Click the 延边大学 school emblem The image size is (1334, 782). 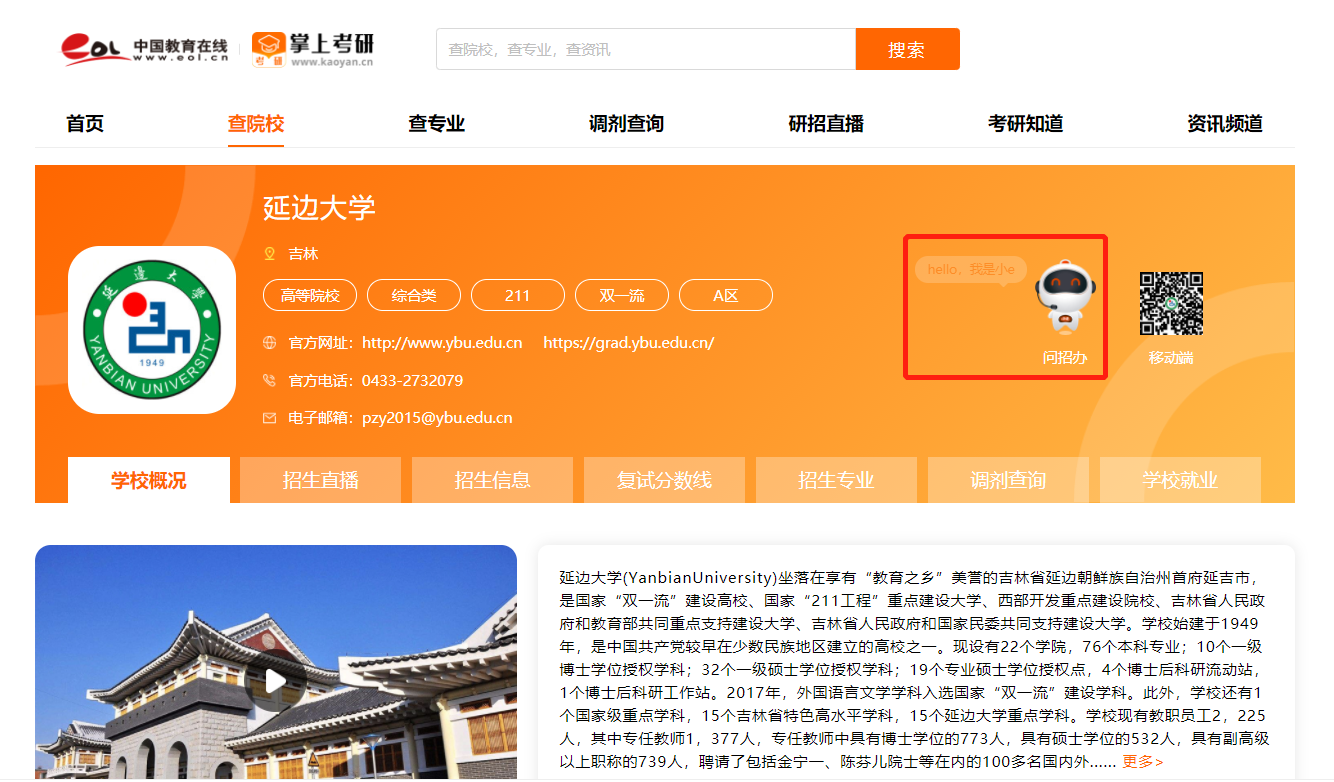(x=152, y=330)
